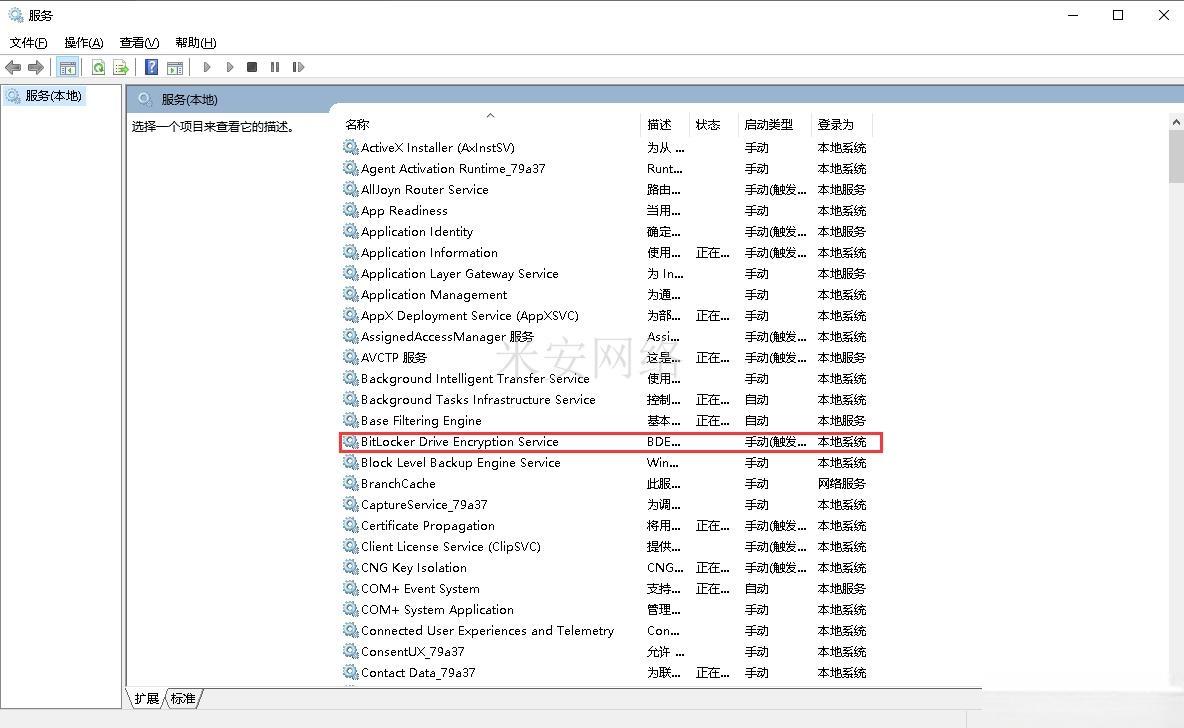
Task: Click the Start service play icon
Action: pyautogui.click(x=207, y=67)
